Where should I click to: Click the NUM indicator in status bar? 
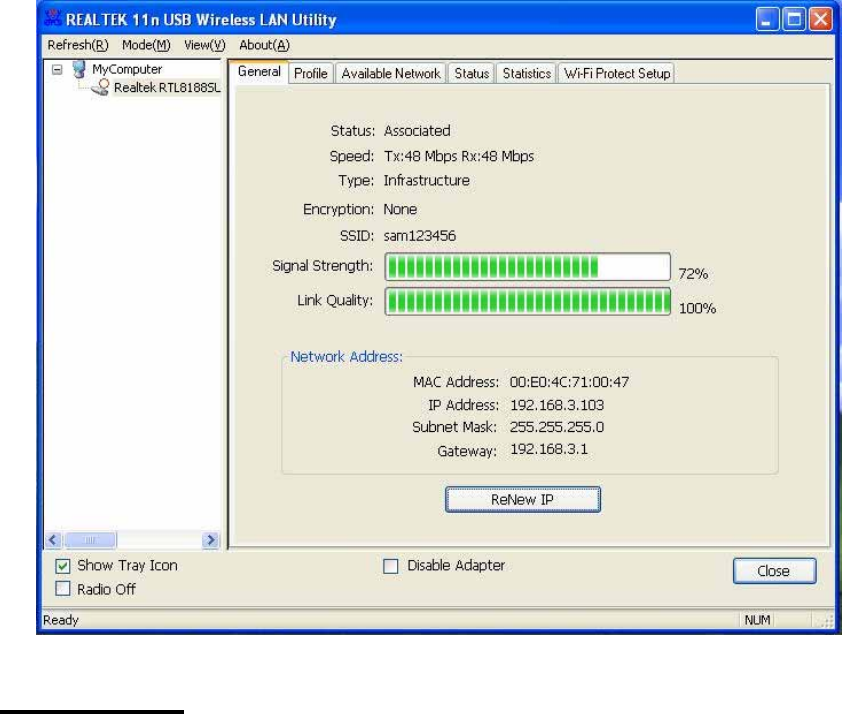757,620
